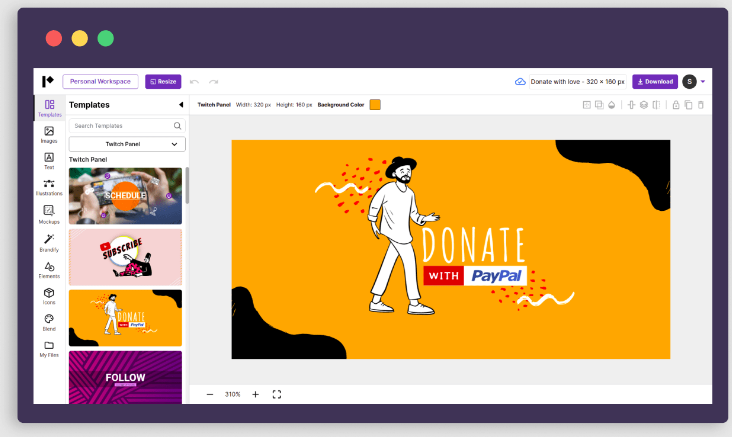The height and width of the screenshot is (437, 732).
Task: Click the green macOS maximize dot
Action: click(106, 38)
